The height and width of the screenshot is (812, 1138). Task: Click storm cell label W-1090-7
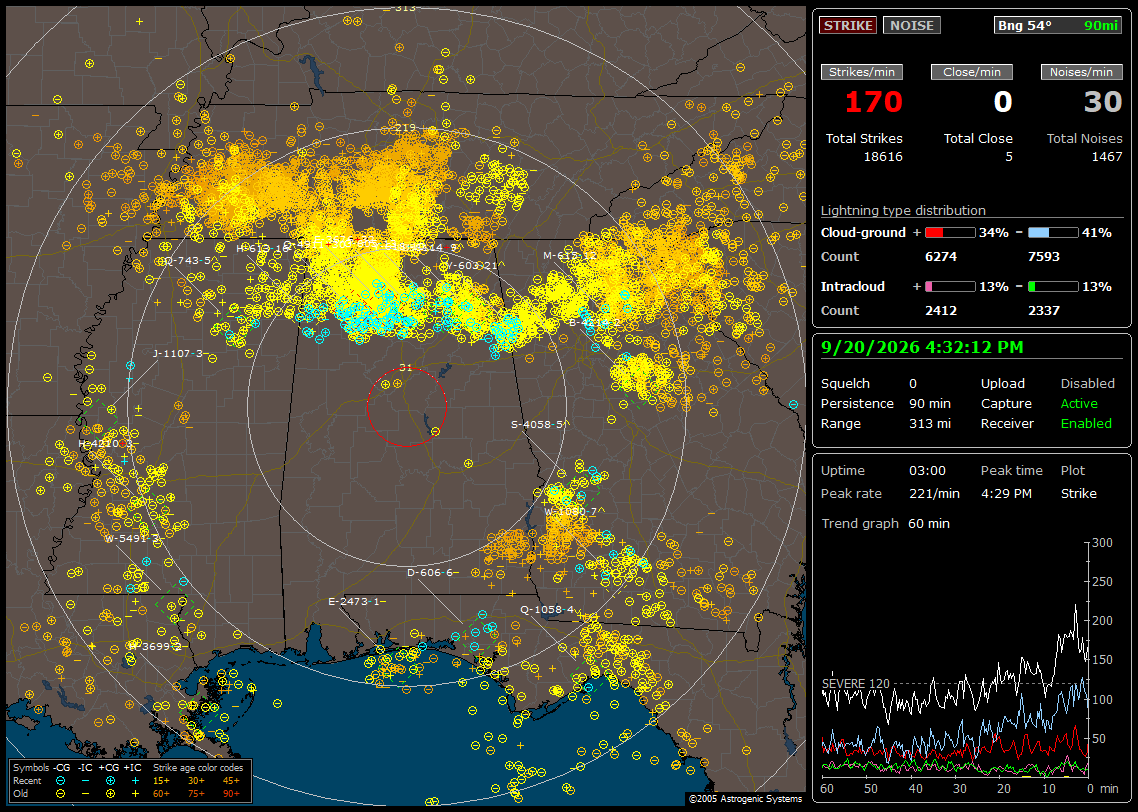574,512
